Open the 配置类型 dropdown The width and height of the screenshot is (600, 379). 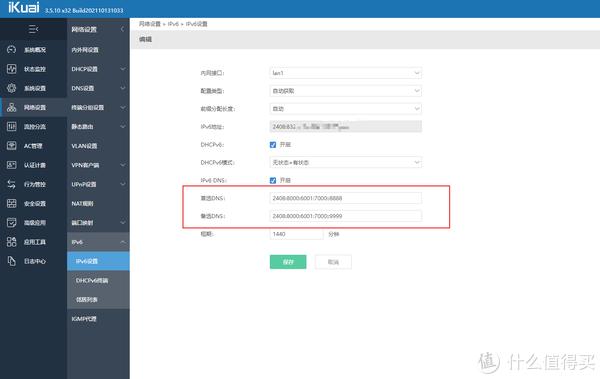(x=346, y=91)
